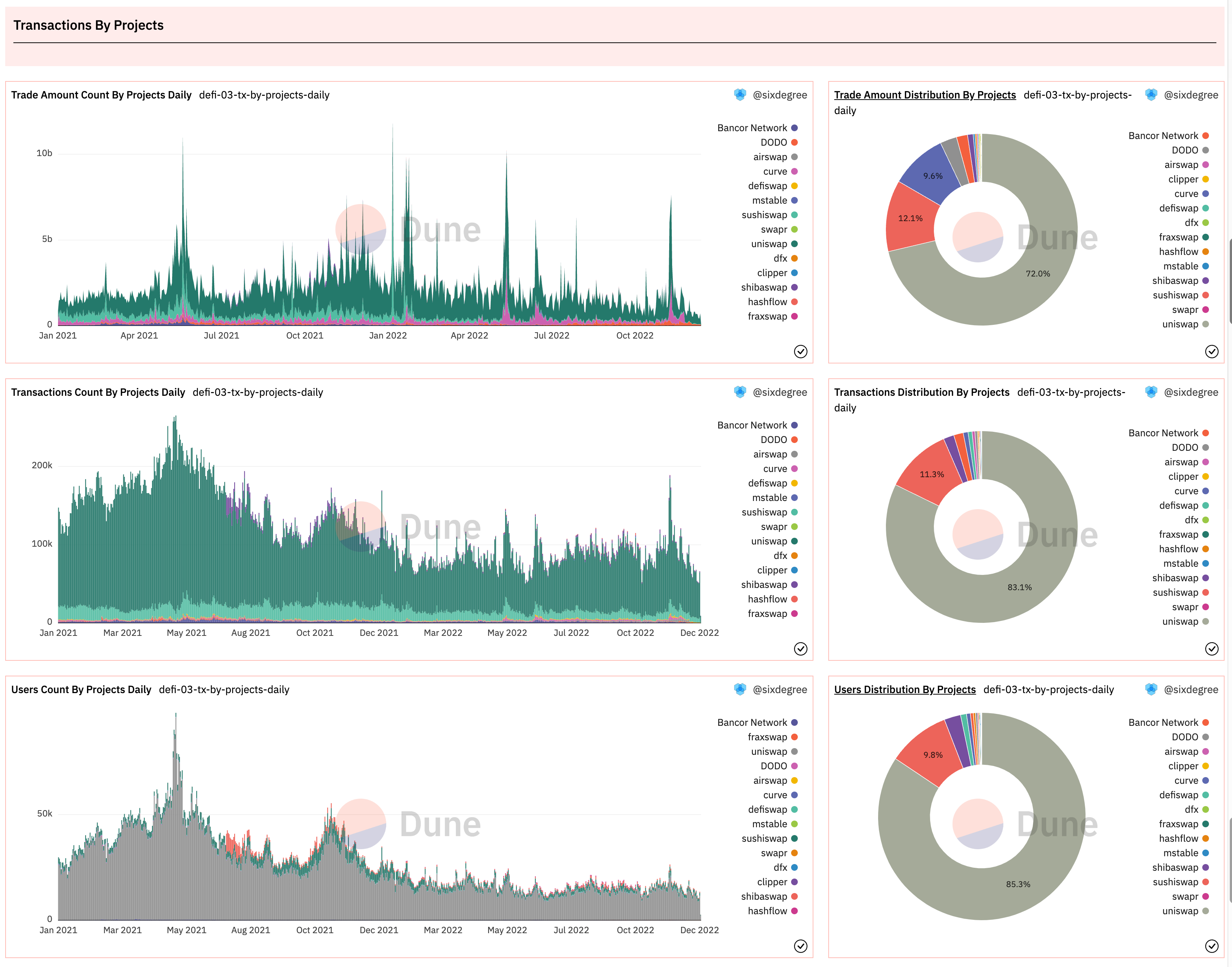Click the Transactions By Projects heading
The height and width of the screenshot is (967, 1232).
[x=88, y=26]
